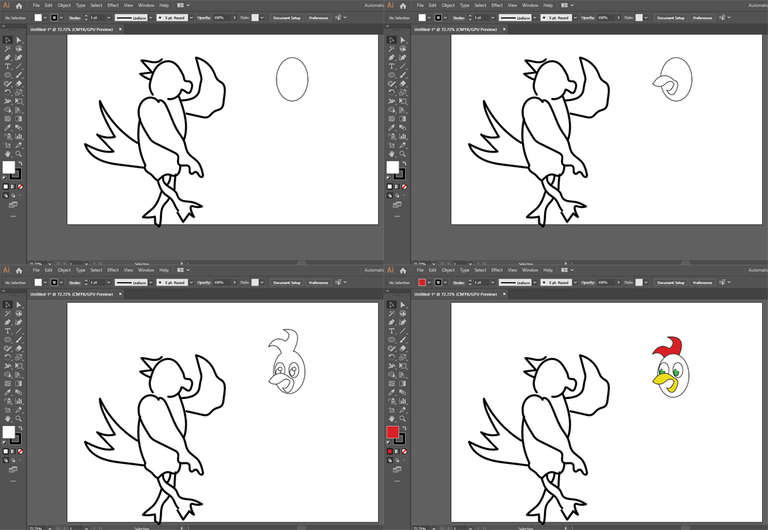Viewport: 768px width, 530px height.
Task: Open Edit Toolbar dots in the plain-oval window
Action: point(13,216)
